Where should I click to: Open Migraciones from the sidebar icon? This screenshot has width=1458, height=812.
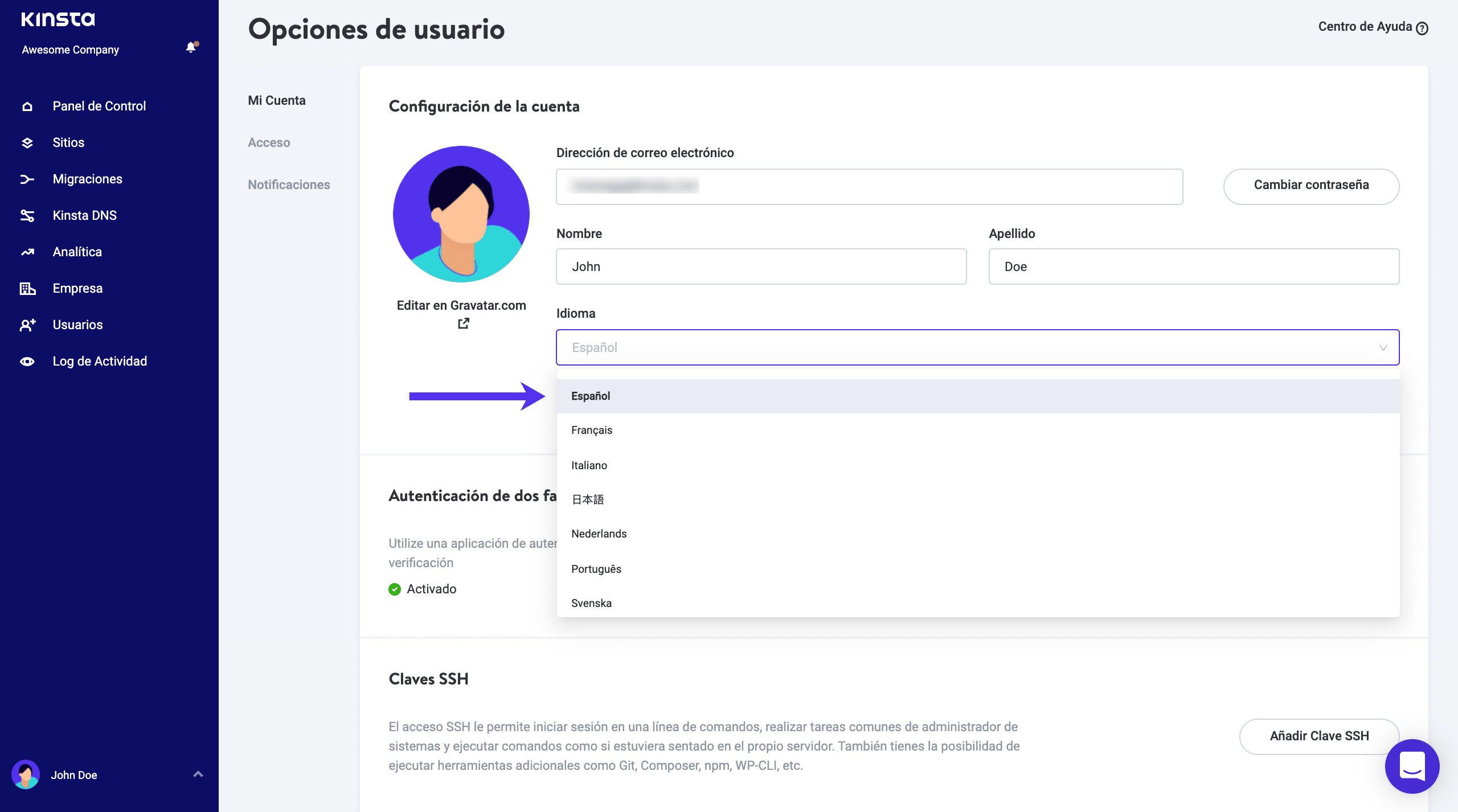pyautogui.click(x=27, y=179)
